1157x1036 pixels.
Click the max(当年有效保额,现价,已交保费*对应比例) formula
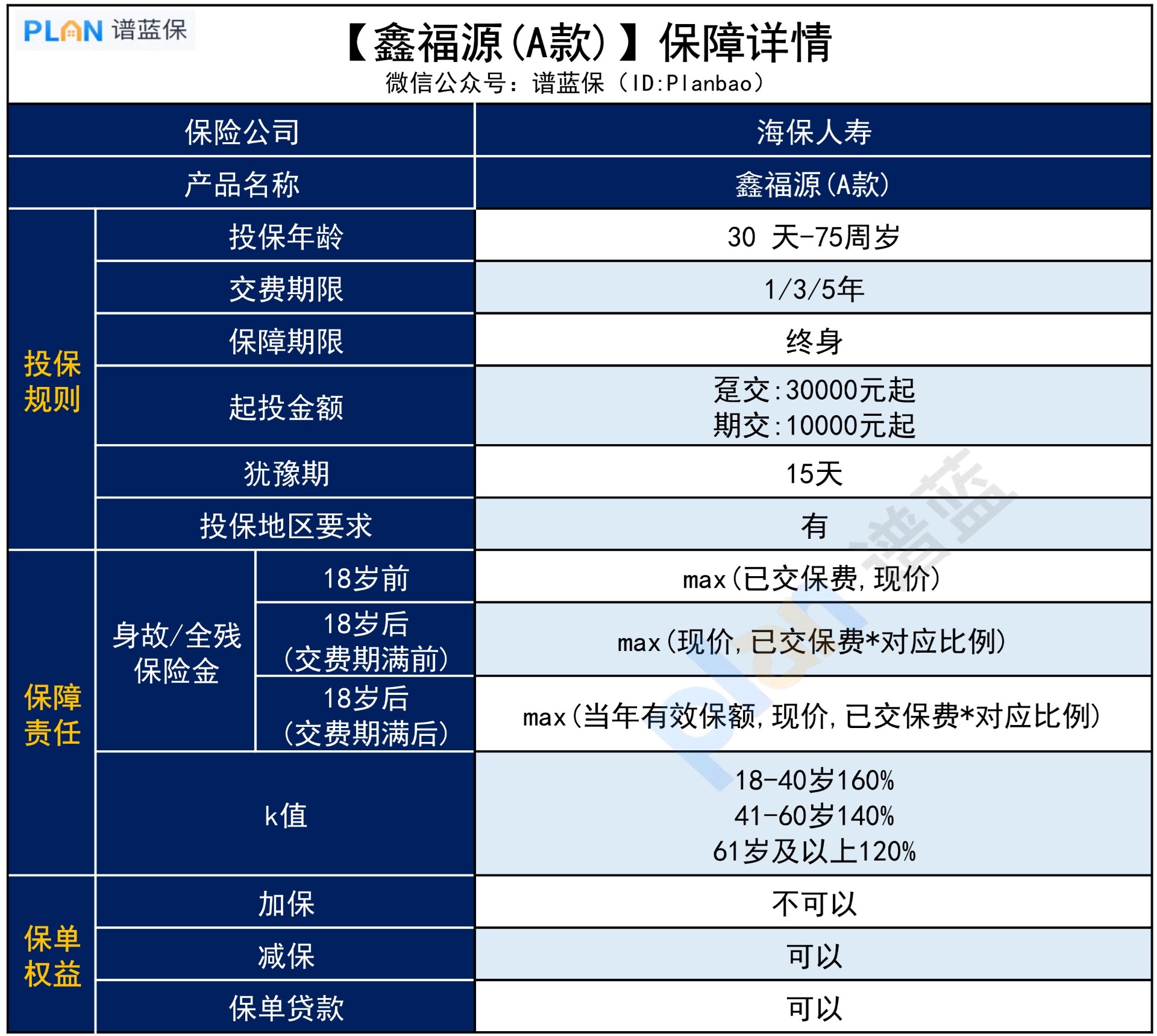pos(812,715)
